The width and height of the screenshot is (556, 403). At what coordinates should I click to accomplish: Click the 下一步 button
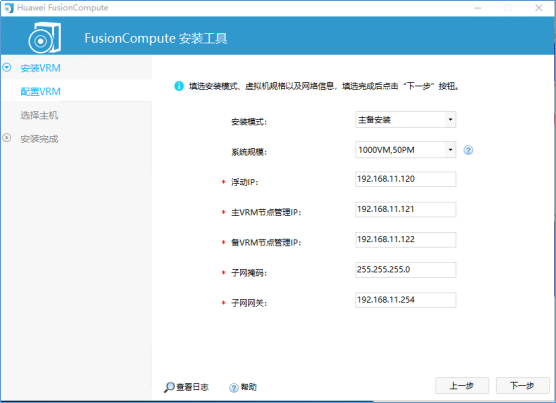522,385
